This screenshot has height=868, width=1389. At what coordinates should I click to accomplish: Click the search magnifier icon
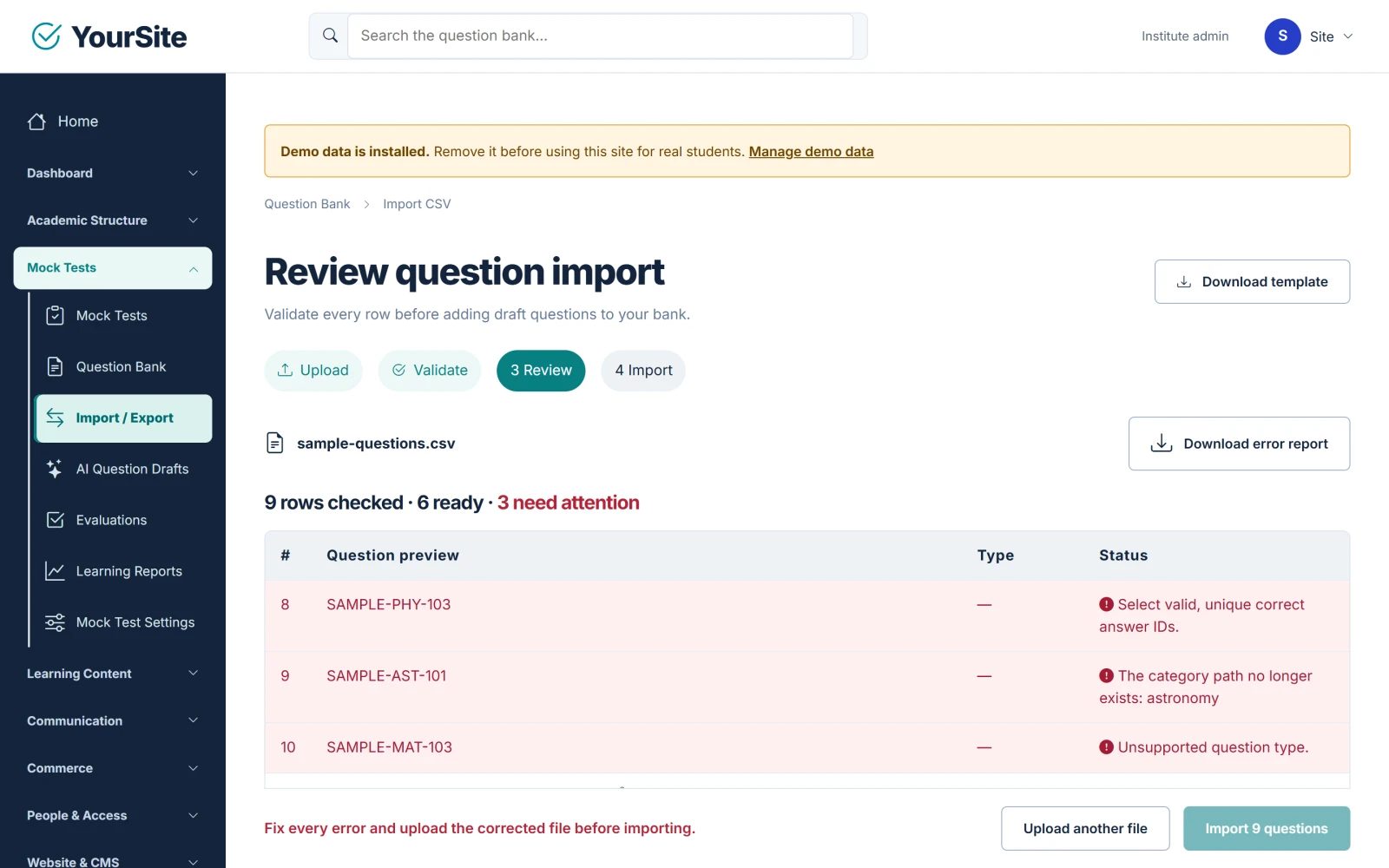pyautogui.click(x=330, y=36)
